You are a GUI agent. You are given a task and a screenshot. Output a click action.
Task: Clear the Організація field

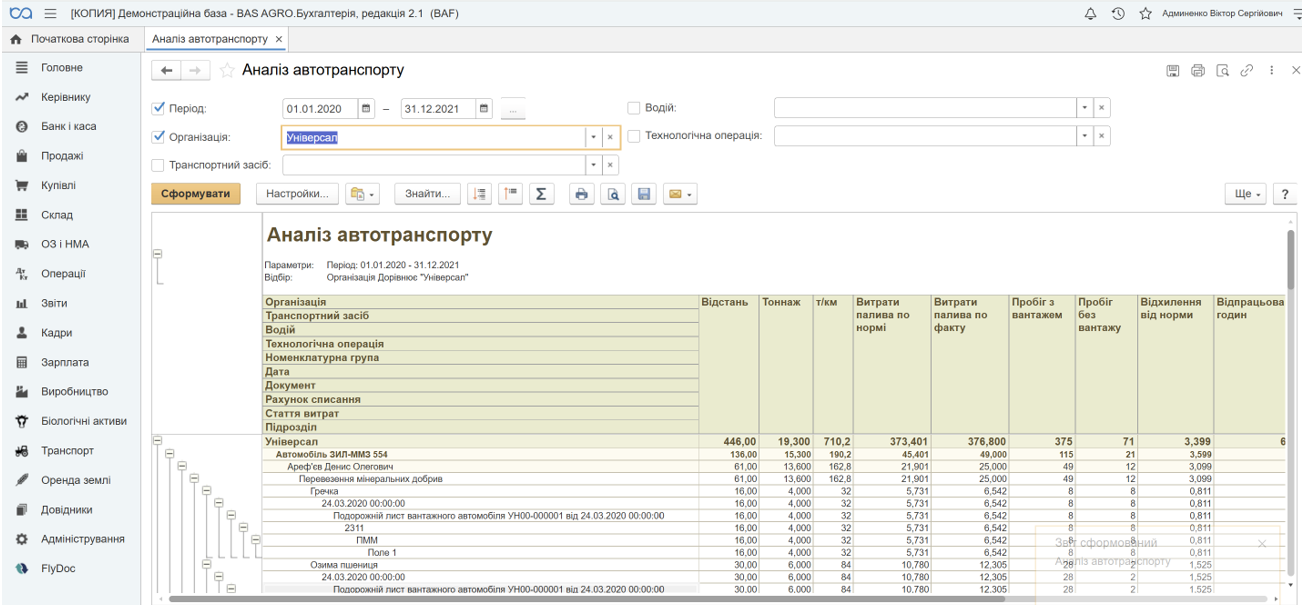[610, 137]
